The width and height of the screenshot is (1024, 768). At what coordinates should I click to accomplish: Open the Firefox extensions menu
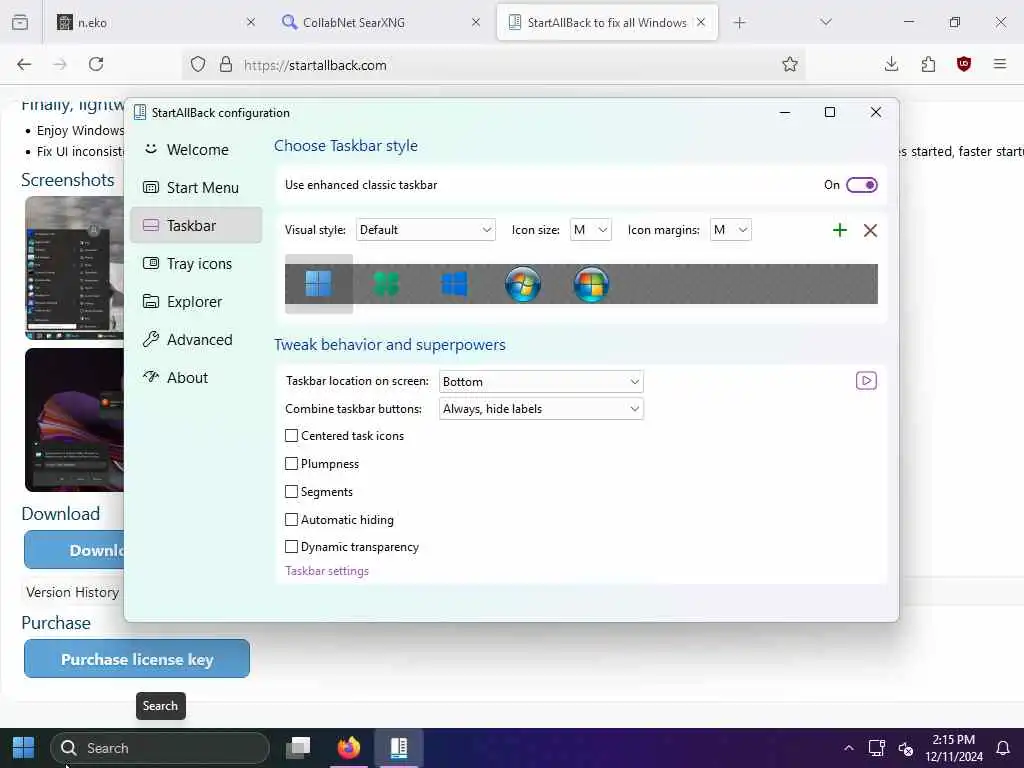click(928, 64)
